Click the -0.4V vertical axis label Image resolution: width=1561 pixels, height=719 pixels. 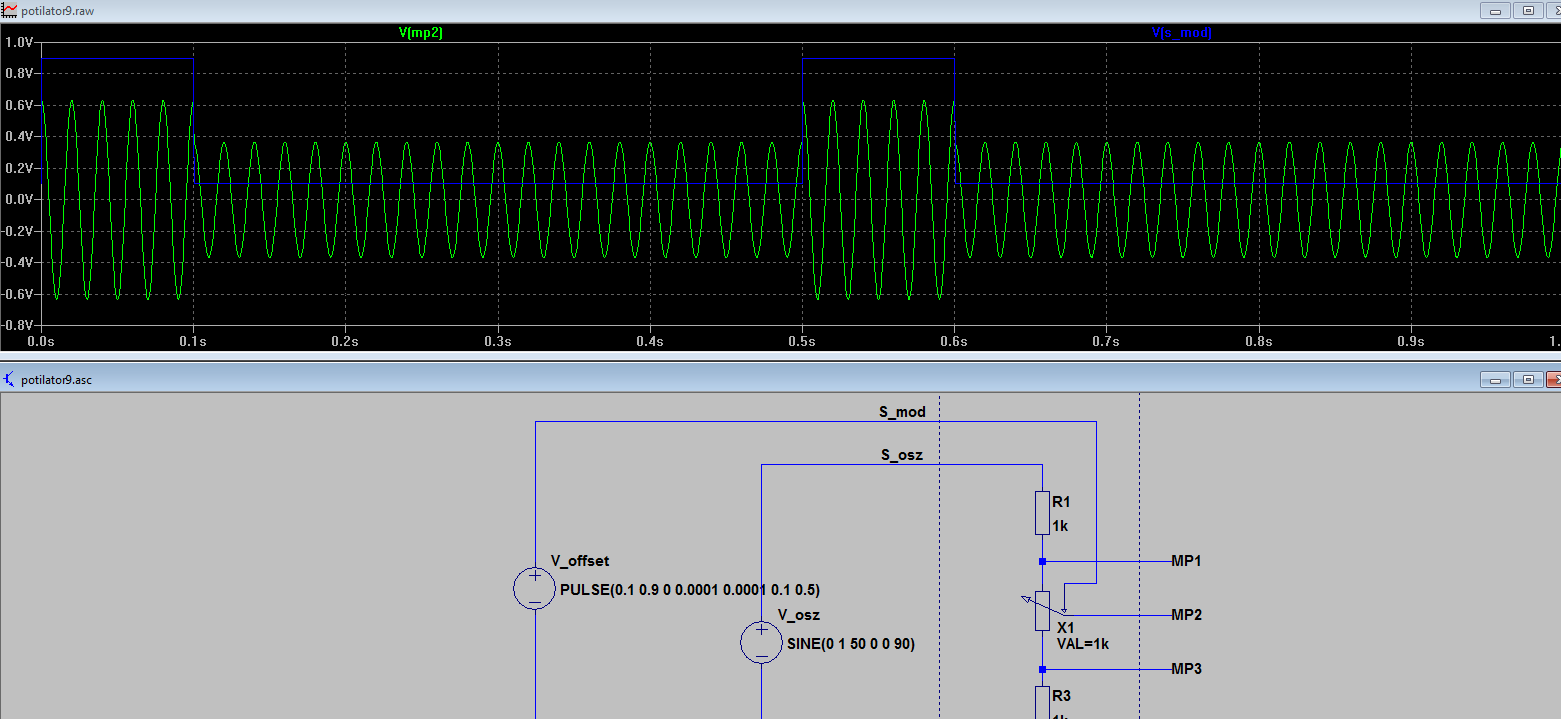(18, 263)
